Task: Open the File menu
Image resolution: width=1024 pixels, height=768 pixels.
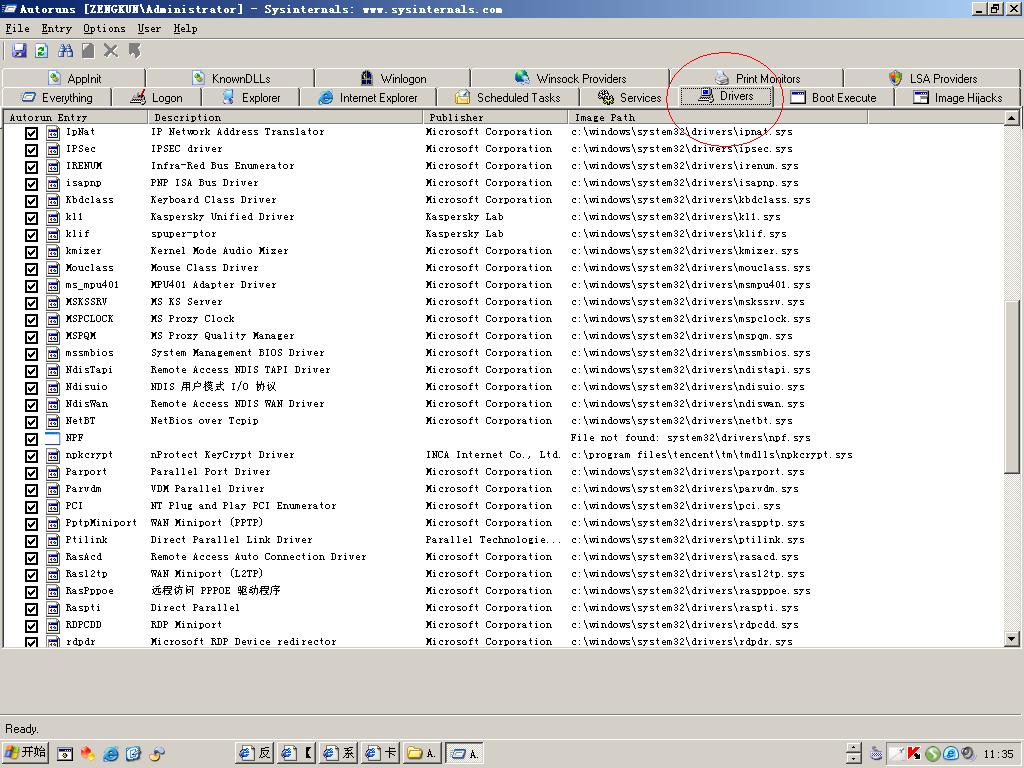Action: [18, 28]
